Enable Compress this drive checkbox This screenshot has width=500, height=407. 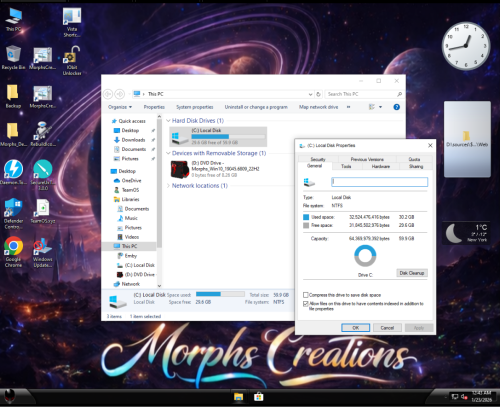coord(305,295)
